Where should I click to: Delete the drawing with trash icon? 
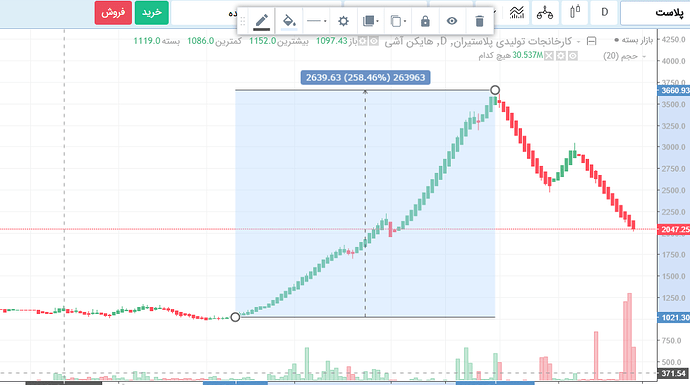479,21
